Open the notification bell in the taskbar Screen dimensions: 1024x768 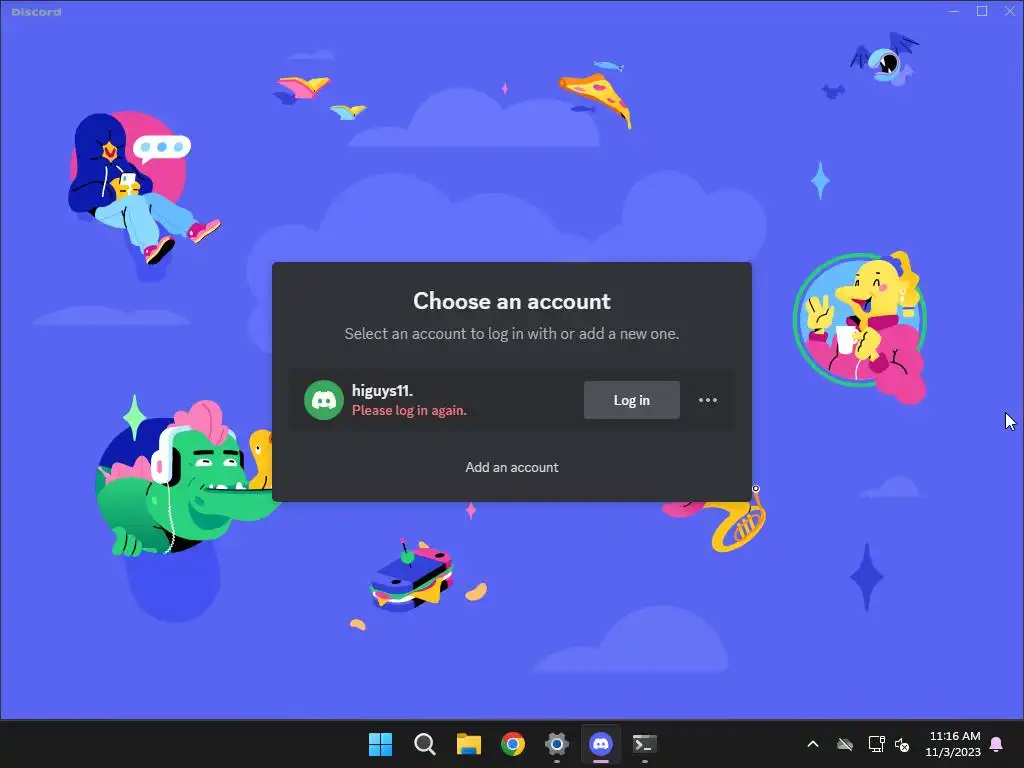pos(997,744)
